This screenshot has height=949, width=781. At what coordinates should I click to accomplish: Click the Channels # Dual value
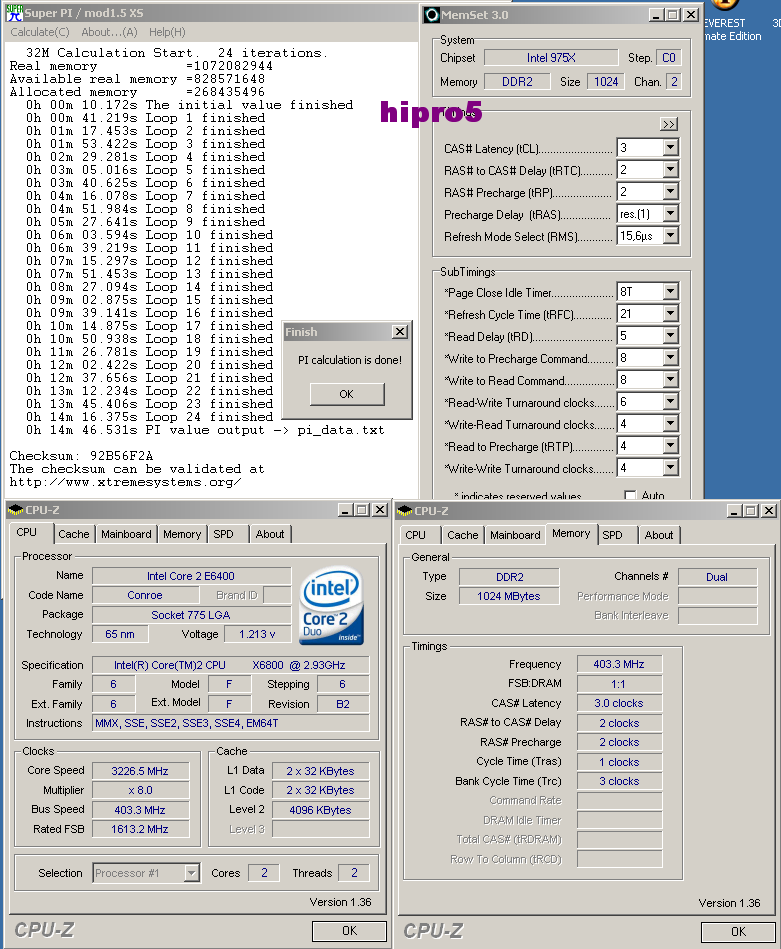click(x=717, y=577)
